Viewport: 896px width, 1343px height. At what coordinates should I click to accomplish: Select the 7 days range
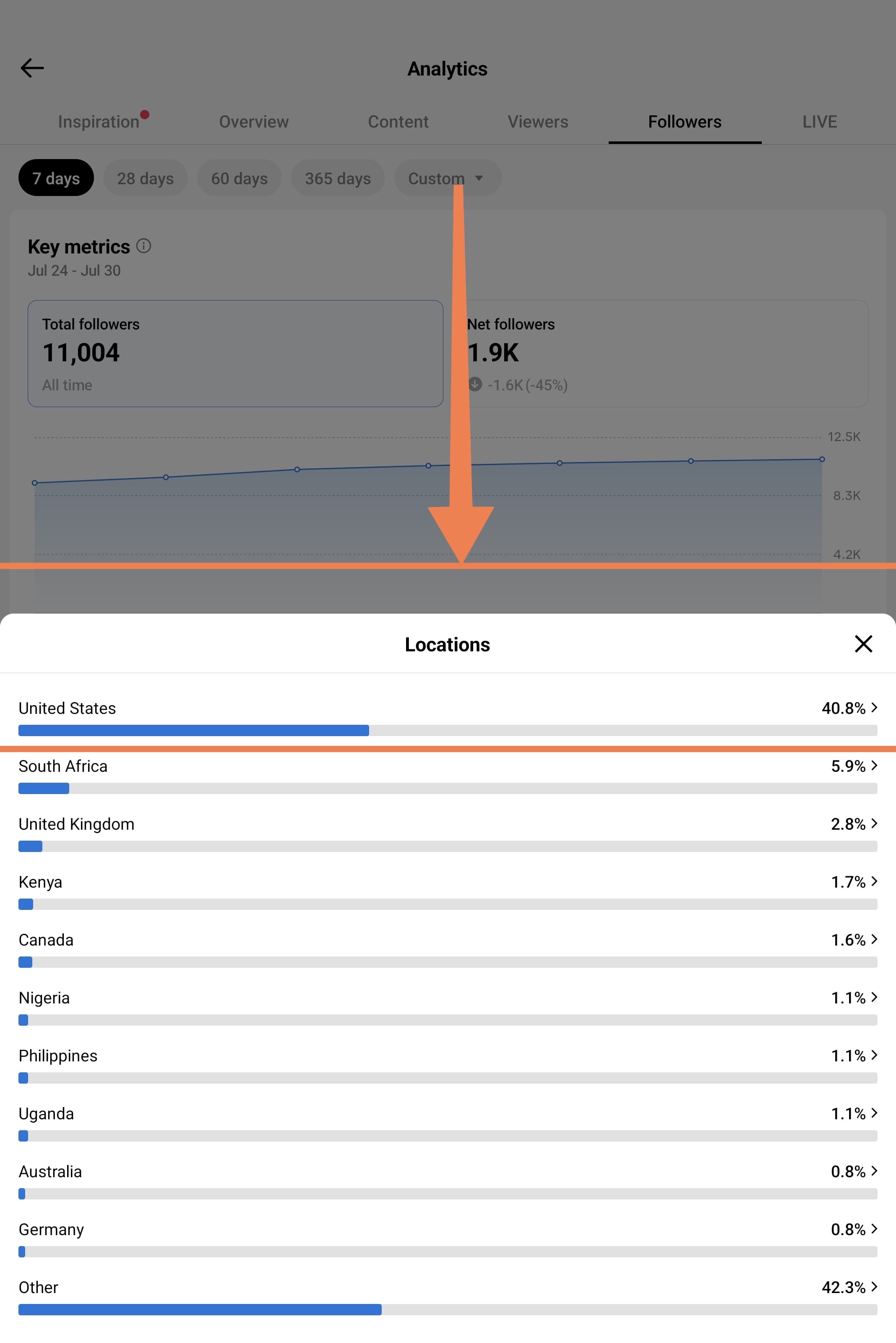[x=56, y=178]
